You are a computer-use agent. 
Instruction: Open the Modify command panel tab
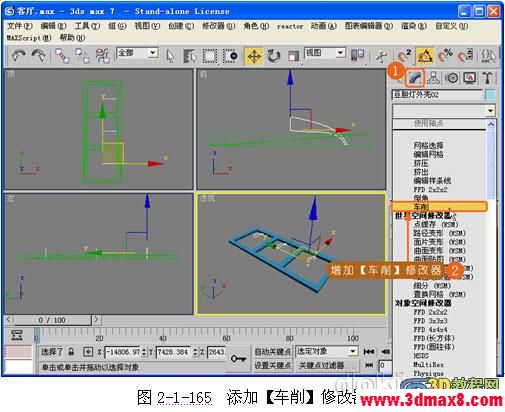[x=415, y=78]
